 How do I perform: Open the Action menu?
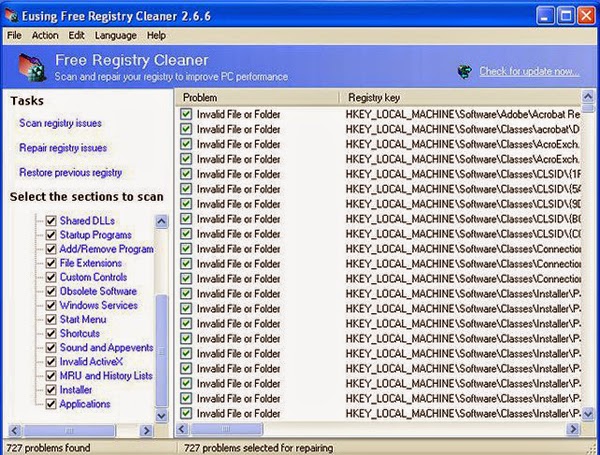pos(45,36)
